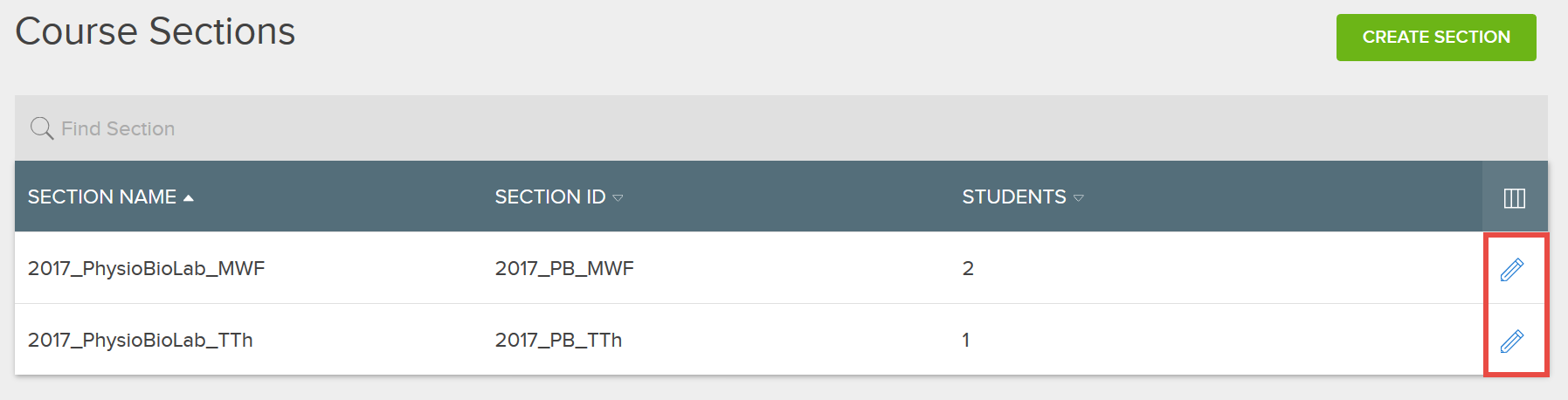Open the column chooser icon in header
1568x400 pixels.
(x=1515, y=198)
